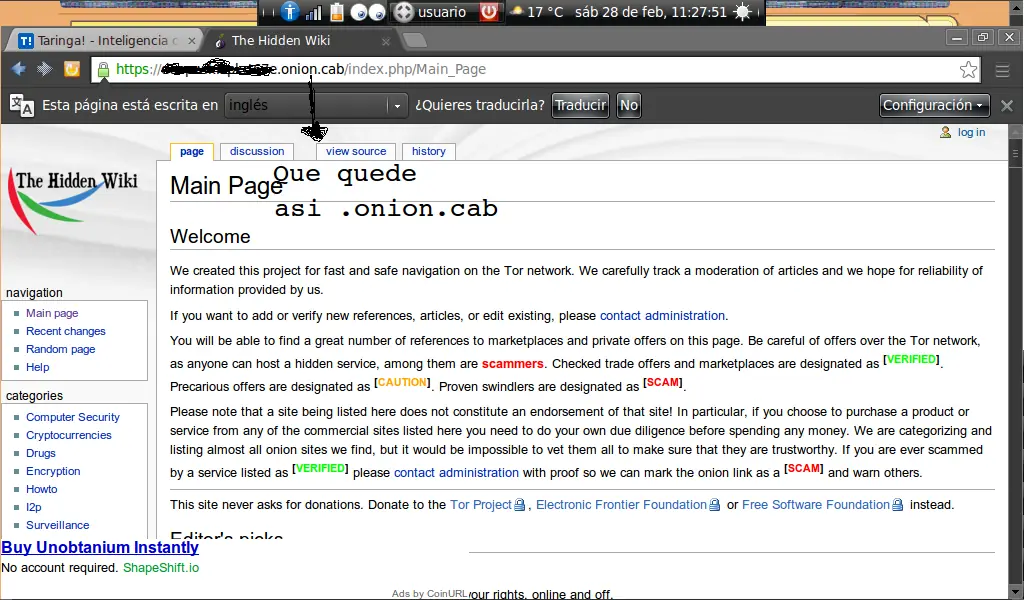
Task: Open the Drugs category link
Action: point(40,453)
